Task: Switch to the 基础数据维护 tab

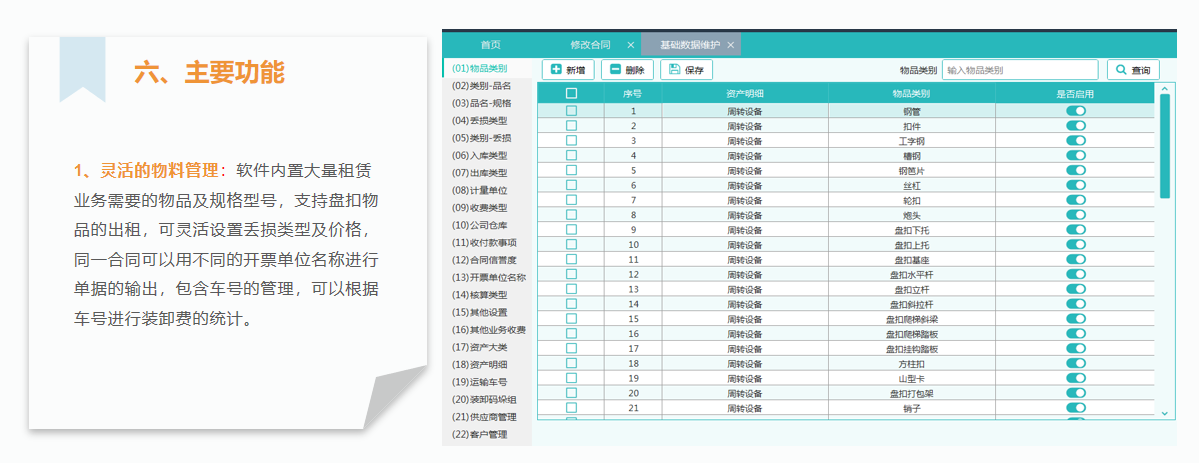Action: click(x=690, y=45)
